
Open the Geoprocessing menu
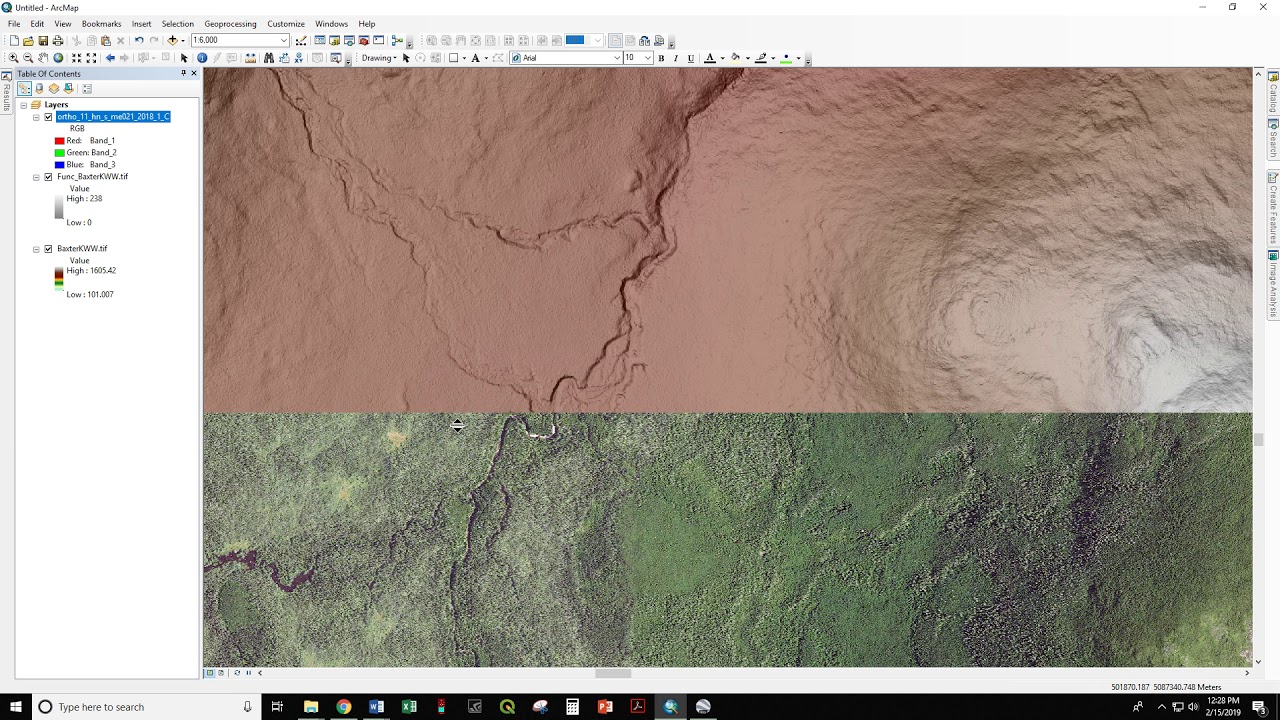[x=230, y=24]
